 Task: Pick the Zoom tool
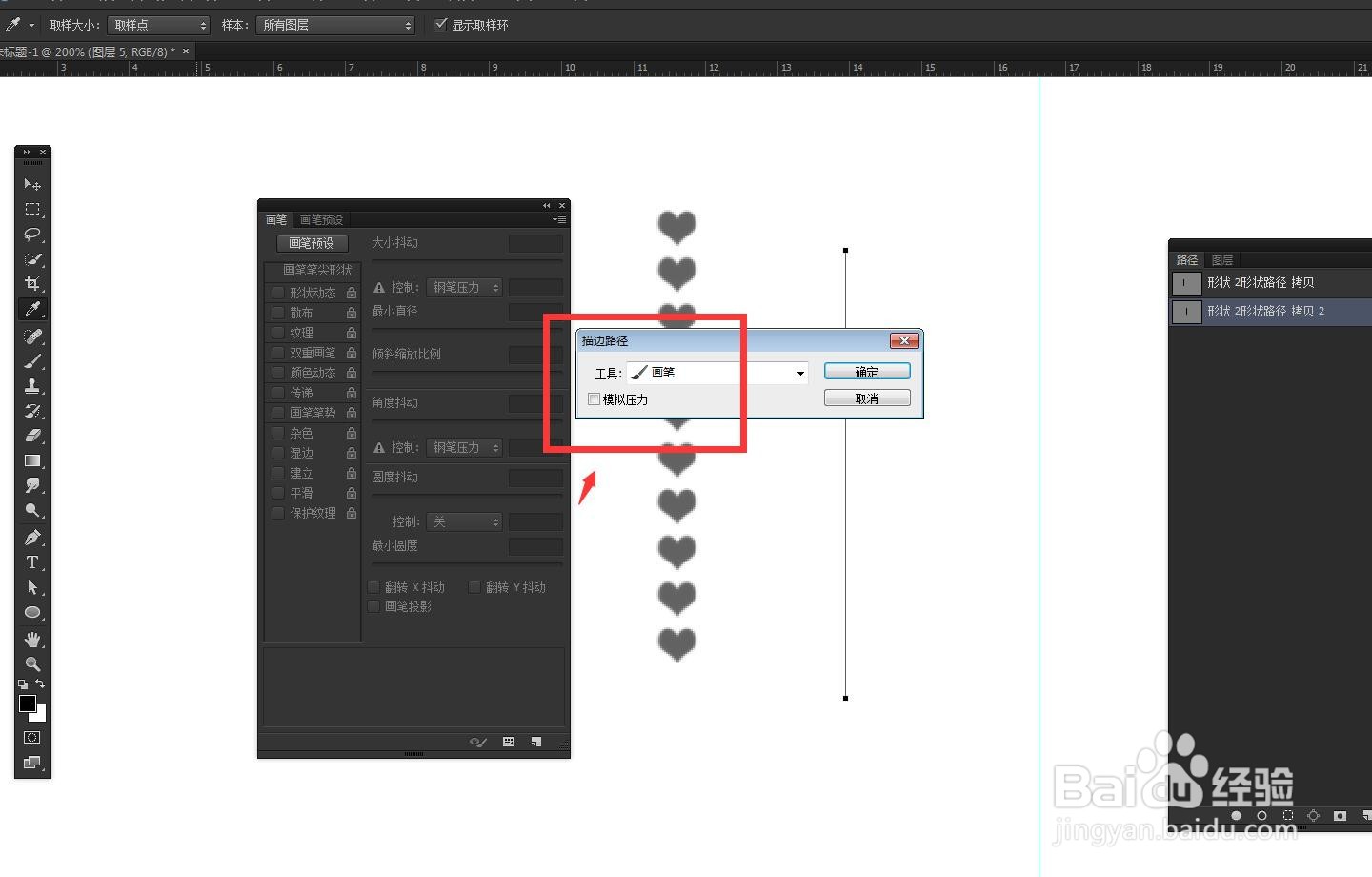33,664
